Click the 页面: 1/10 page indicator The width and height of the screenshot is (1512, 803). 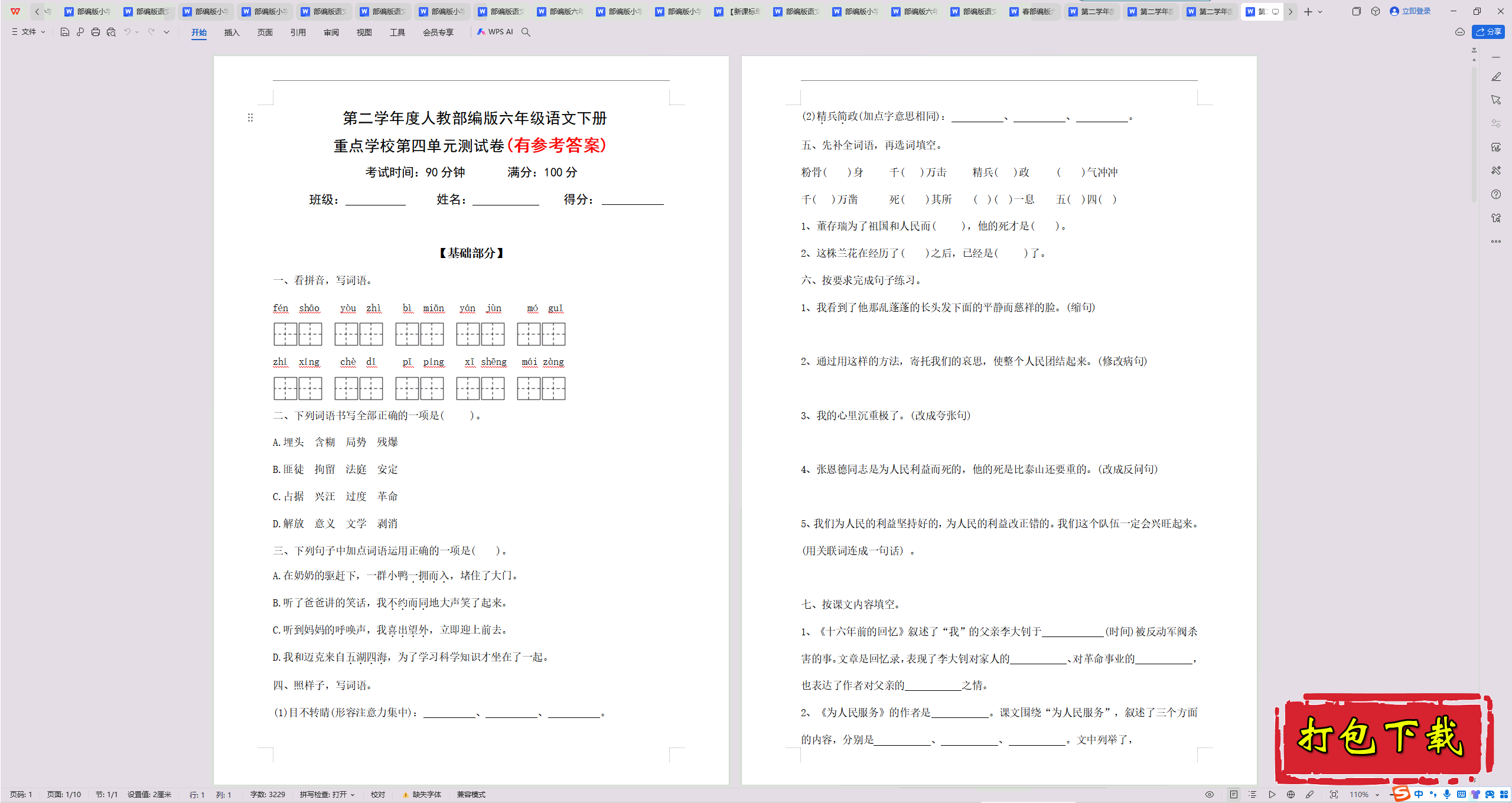tap(64, 795)
